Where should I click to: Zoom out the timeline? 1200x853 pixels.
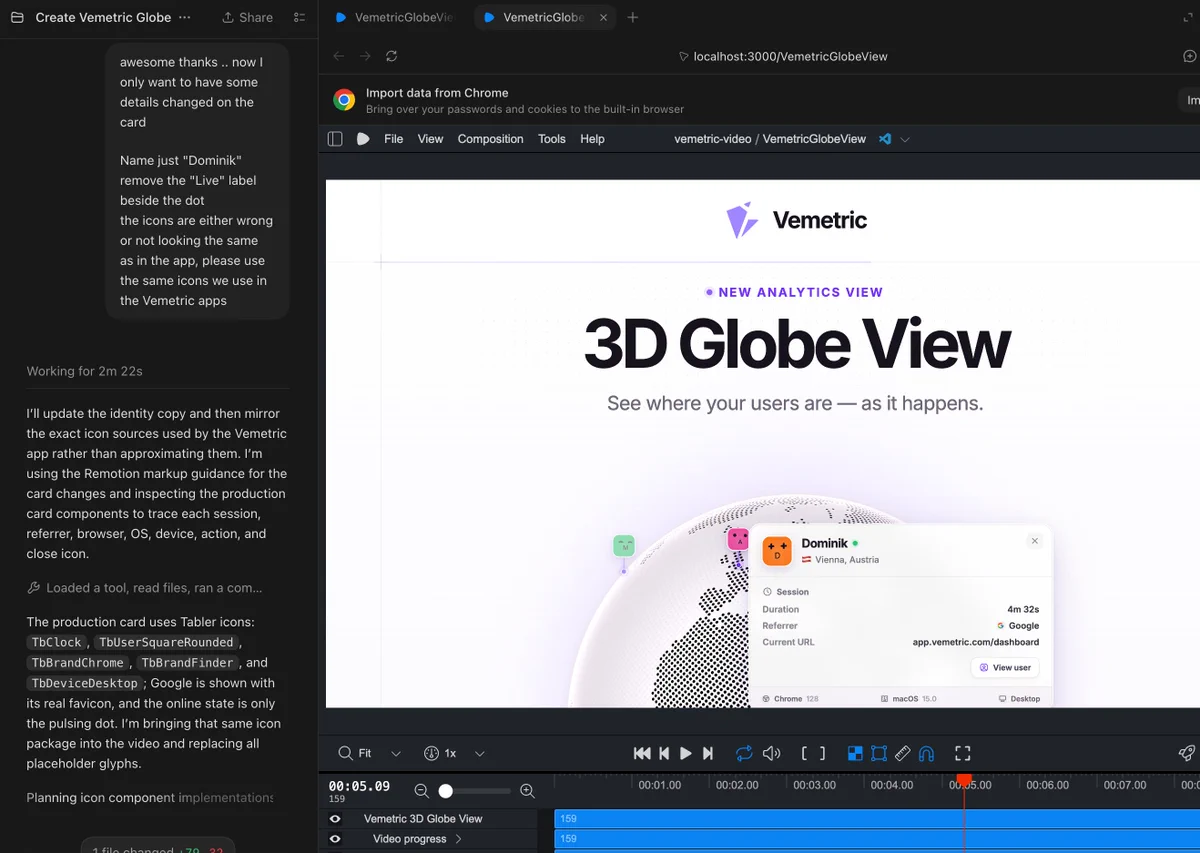pos(421,791)
